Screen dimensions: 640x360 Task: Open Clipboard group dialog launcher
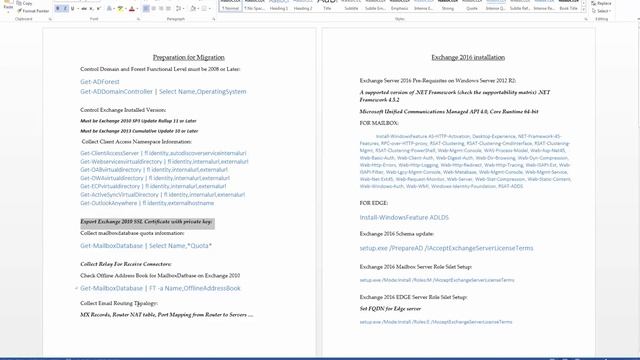coord(50,19)
